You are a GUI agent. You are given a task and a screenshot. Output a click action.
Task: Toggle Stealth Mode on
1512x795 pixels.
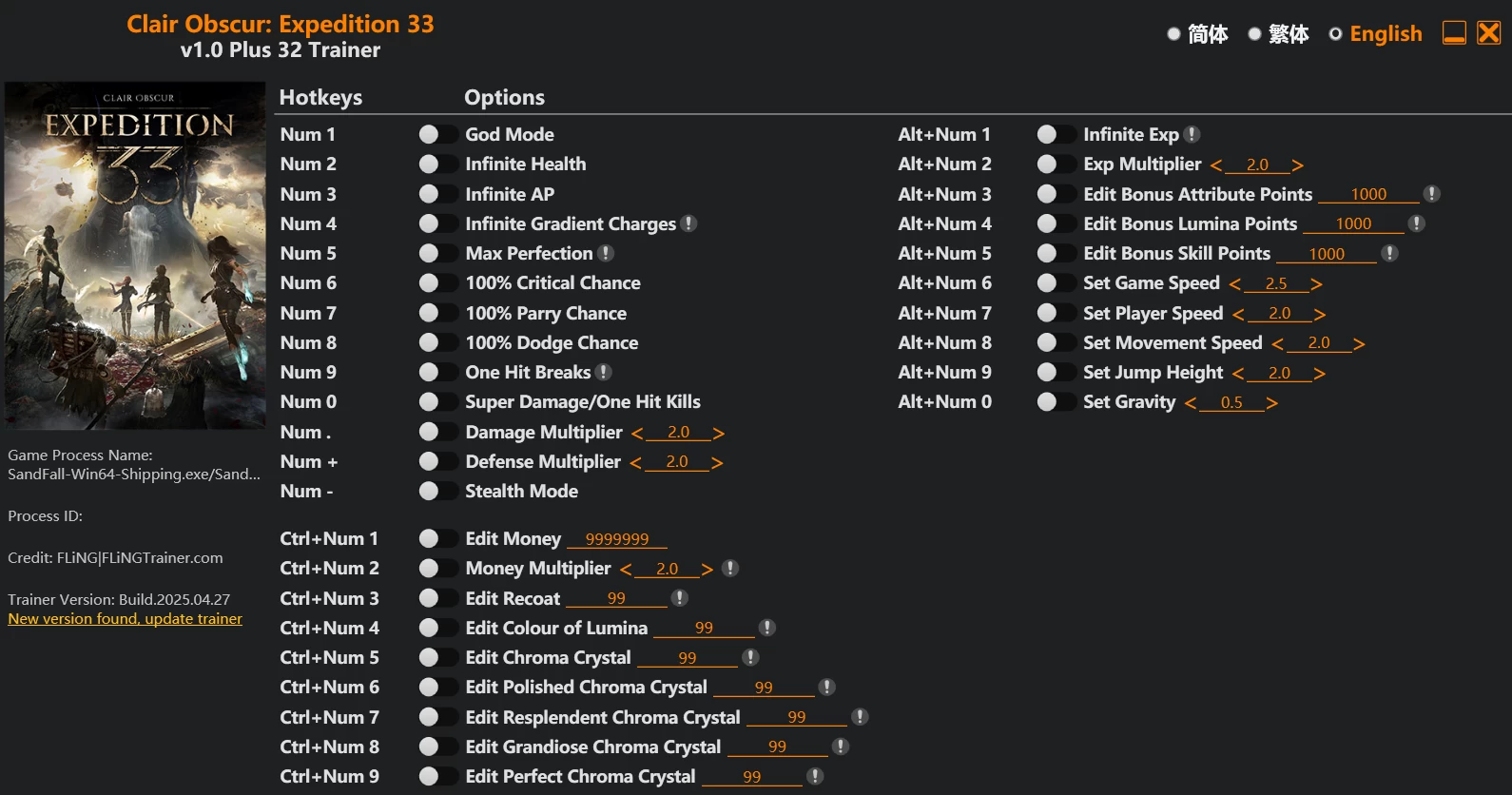click(x=437, y=492)
